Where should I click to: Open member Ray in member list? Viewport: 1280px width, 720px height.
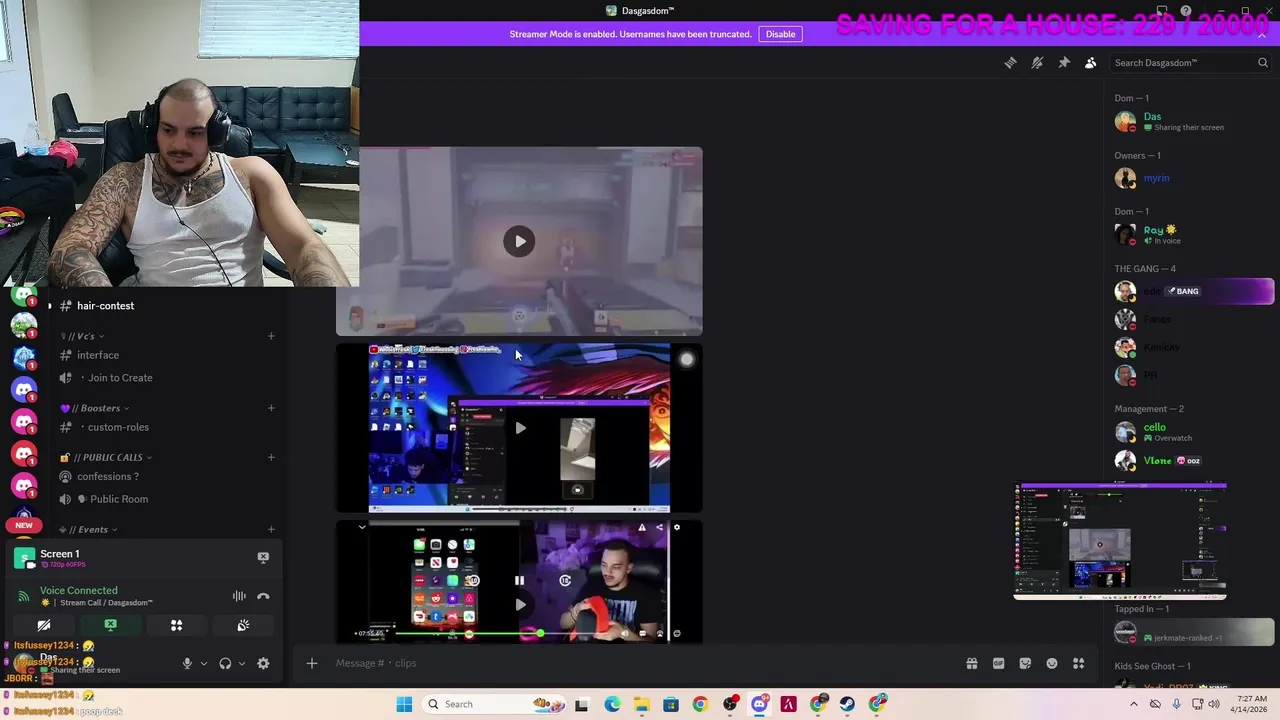1192,234
